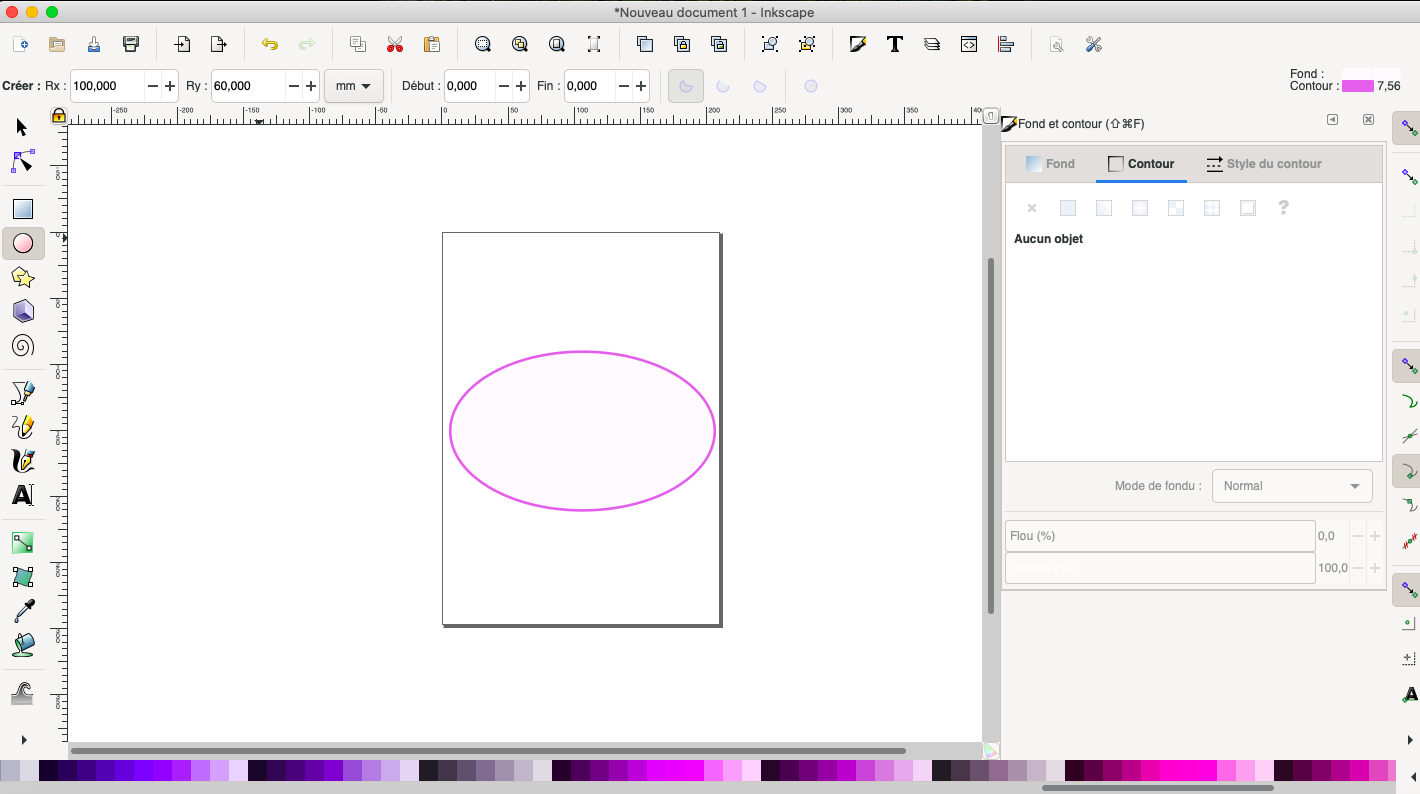
Task: Paste from clipboard icon
Action: 432,44
